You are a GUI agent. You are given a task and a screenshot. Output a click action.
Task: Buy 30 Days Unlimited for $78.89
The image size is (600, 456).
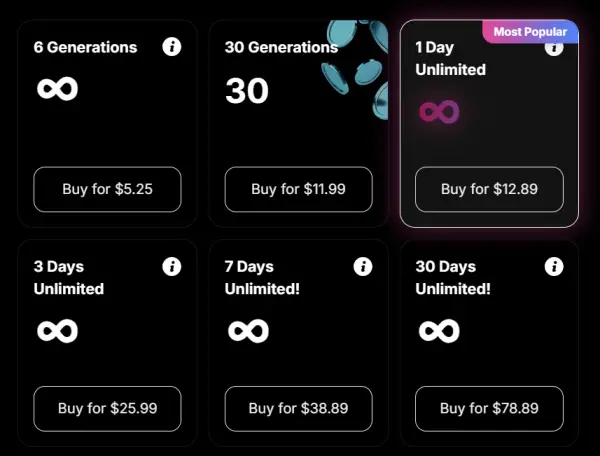click(x=489, y=409)
